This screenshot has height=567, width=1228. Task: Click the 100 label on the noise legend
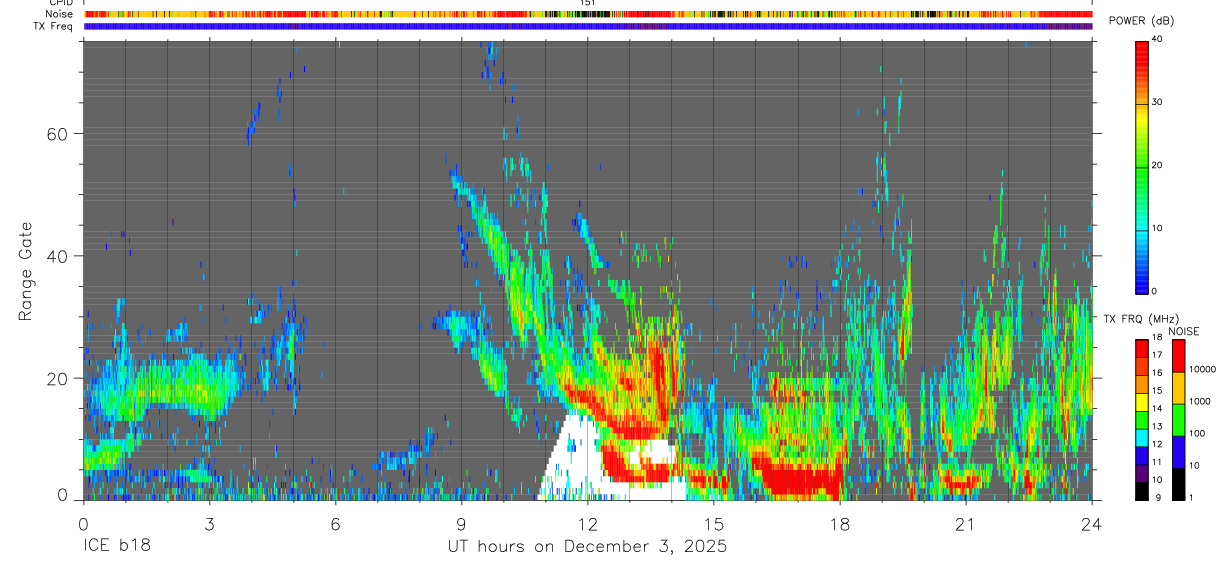(1197, 433)
